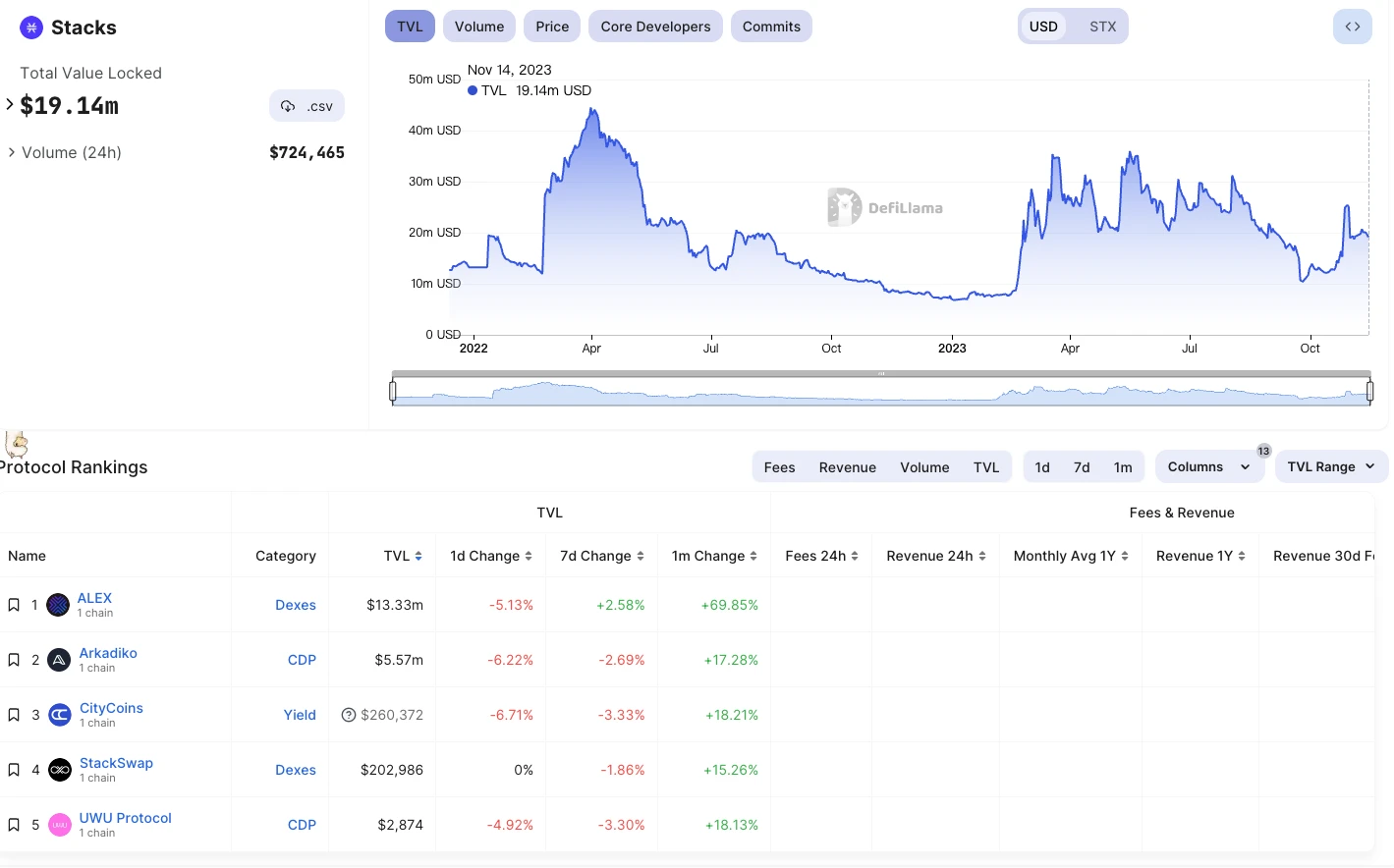1394x868 pixels.
Task: Click the CityCoins TVL question mark icon
Action: tap(348, 715)
